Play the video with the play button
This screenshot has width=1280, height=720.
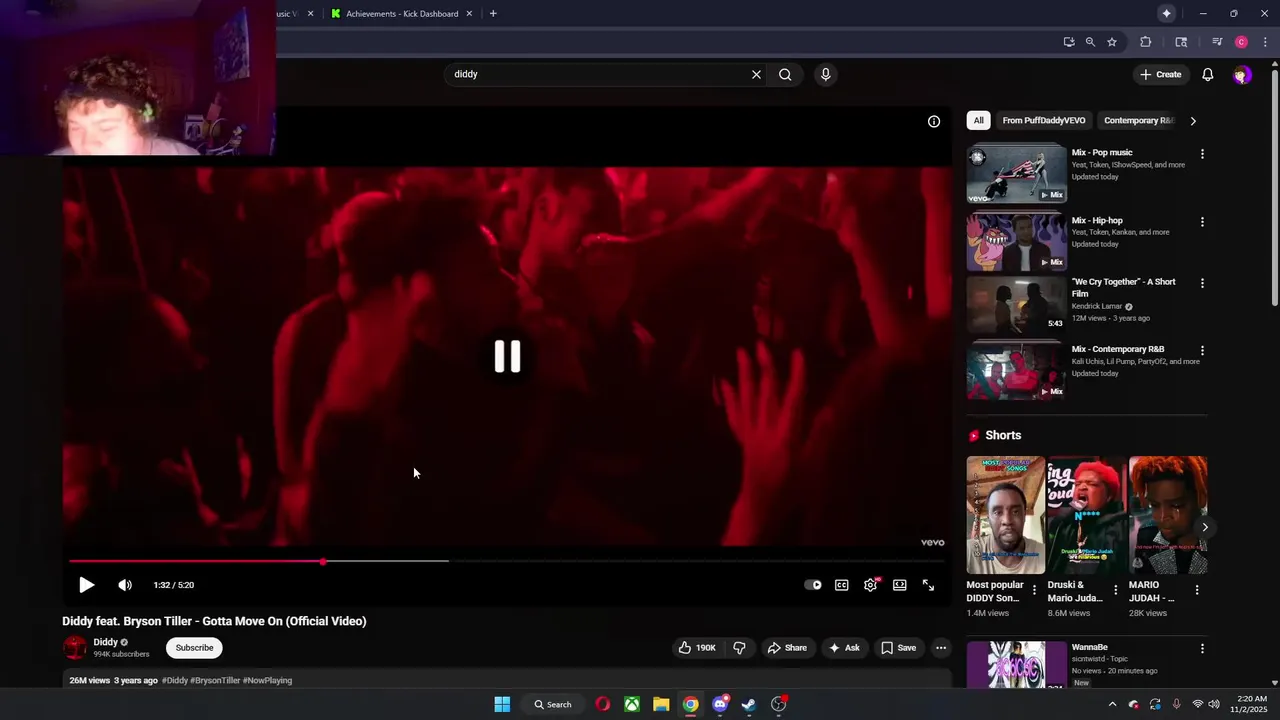pos(86,585)
